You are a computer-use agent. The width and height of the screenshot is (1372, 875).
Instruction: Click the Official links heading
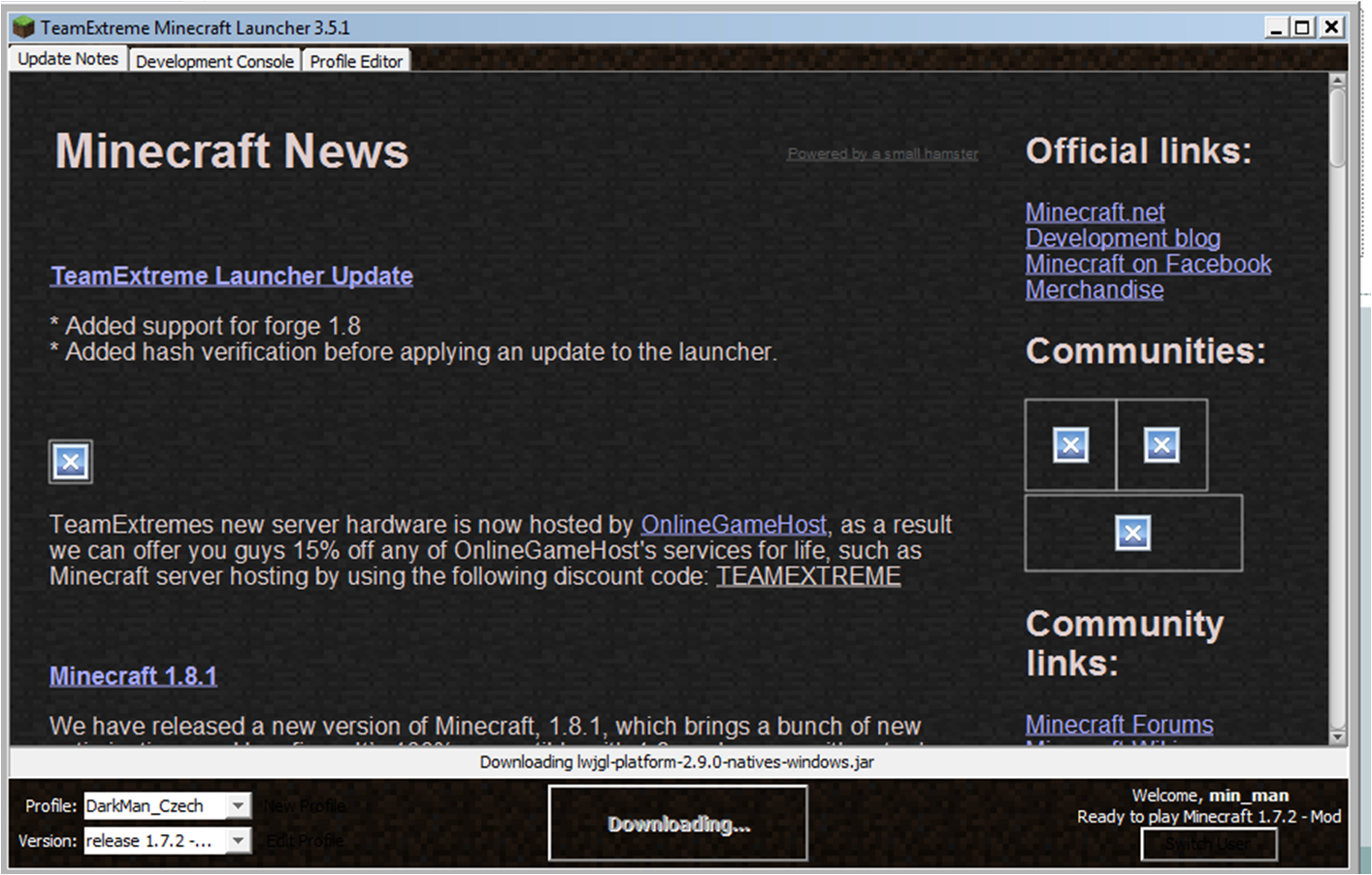[1139, 151]
